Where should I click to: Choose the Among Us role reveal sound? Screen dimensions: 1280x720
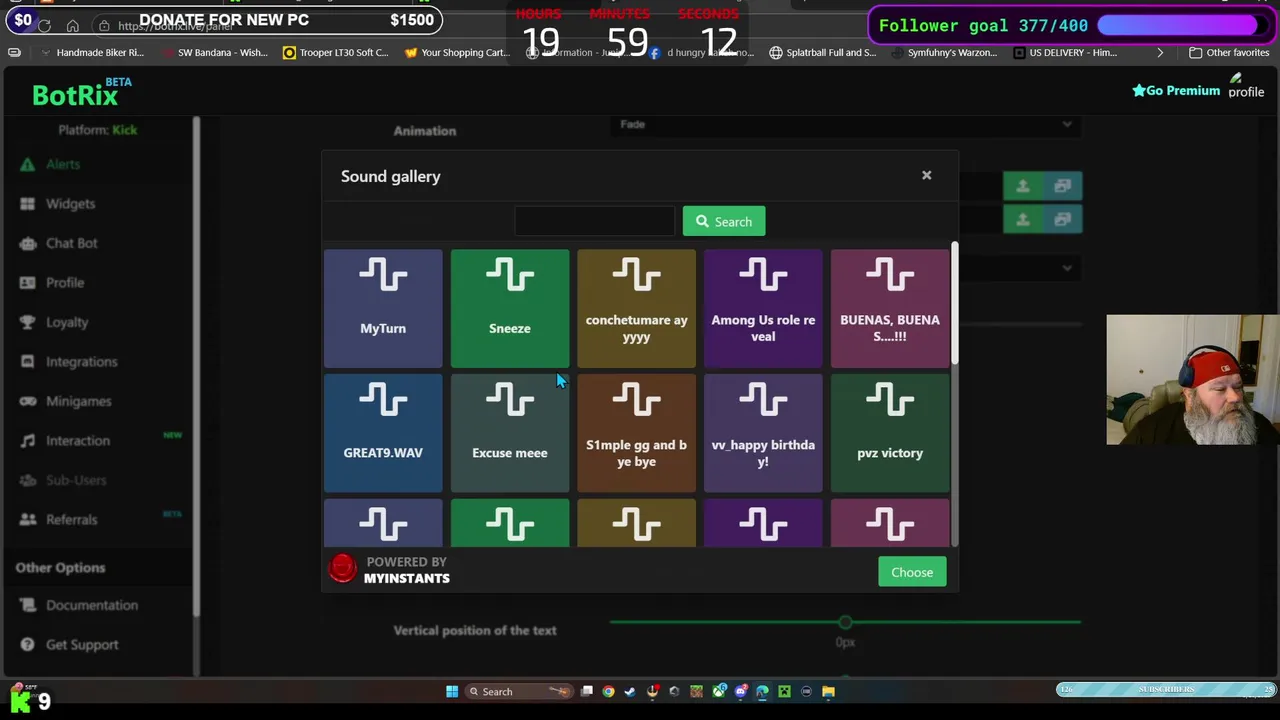tap(763, 308)
